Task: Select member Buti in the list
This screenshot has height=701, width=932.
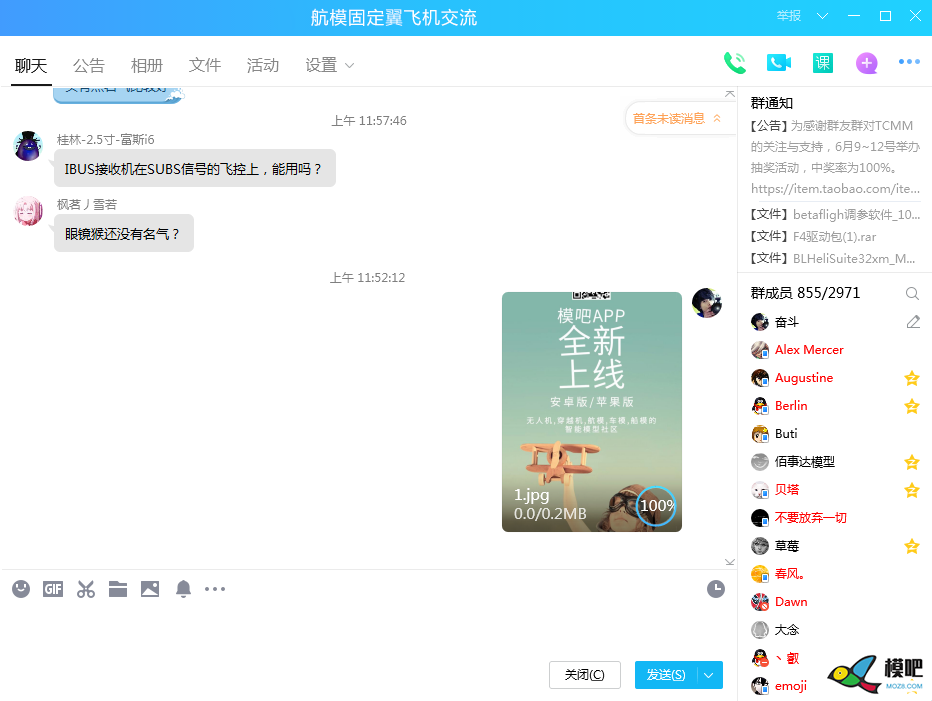Action: pos(835,433)
